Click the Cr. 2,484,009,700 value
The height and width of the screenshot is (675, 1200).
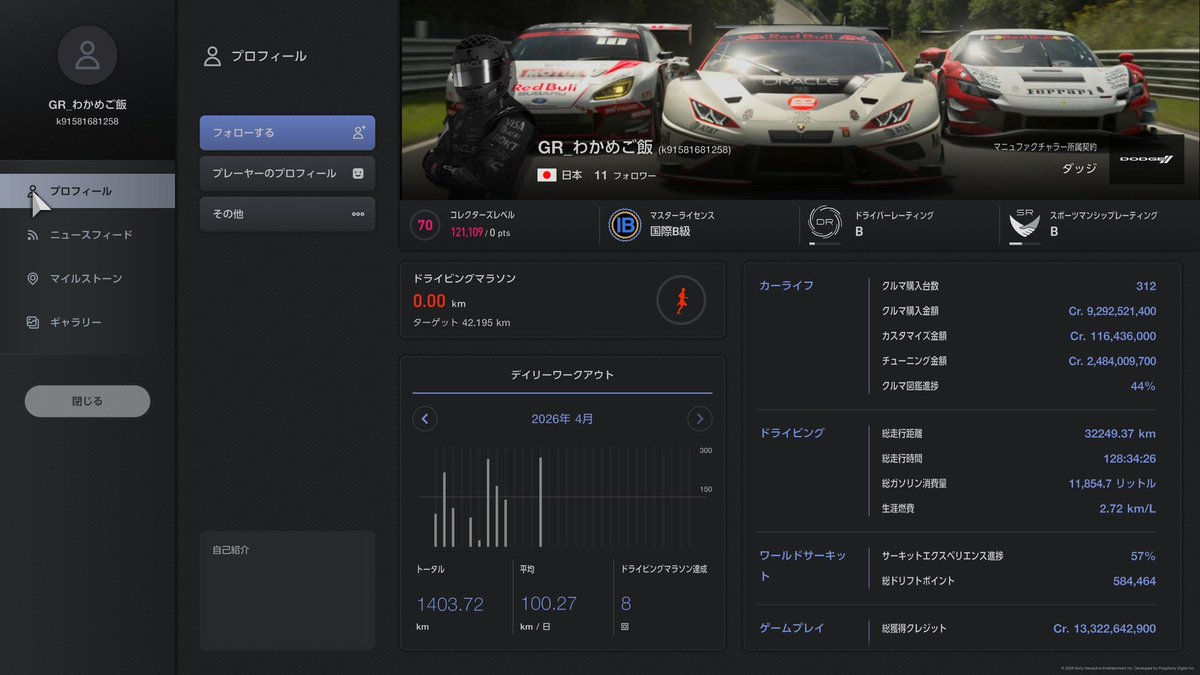coord(1112,361)
